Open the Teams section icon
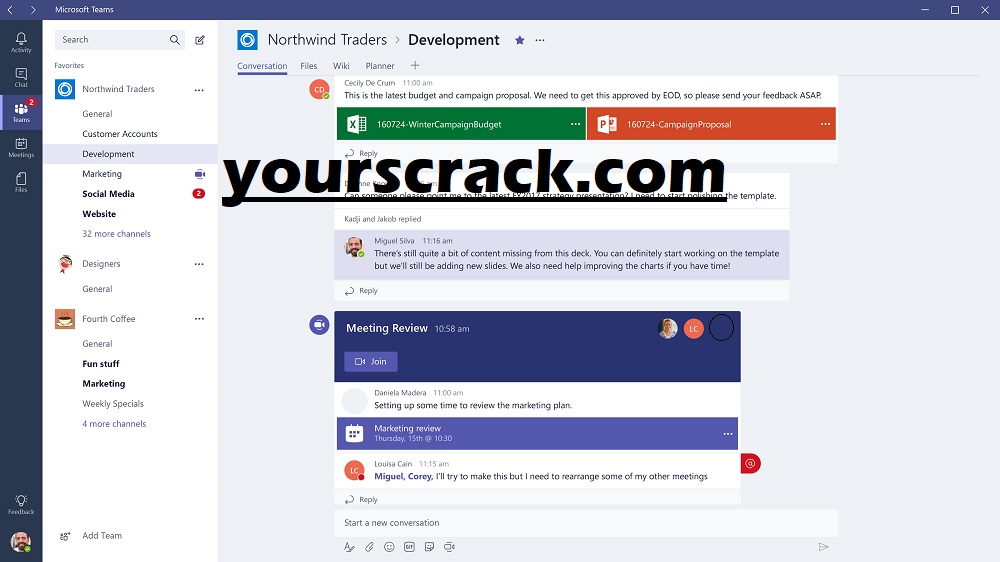Image resolution: width=1000 pixels, height=562 pixels. coord(21,112)
